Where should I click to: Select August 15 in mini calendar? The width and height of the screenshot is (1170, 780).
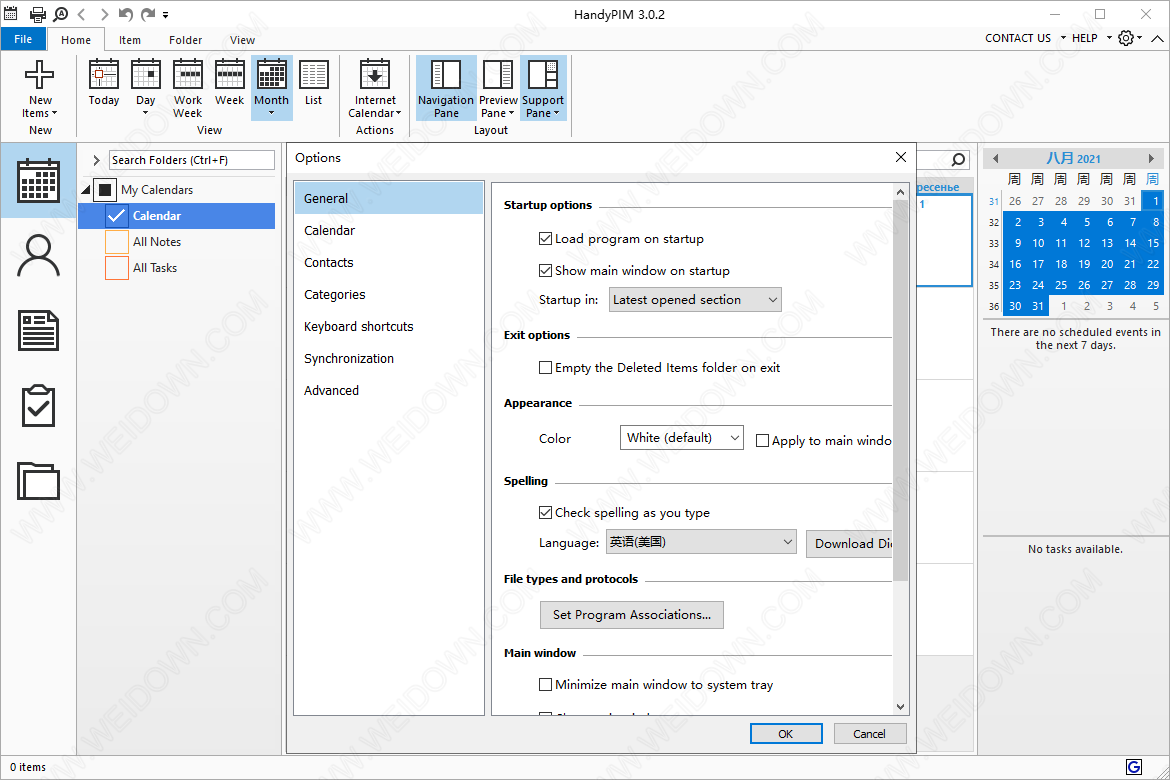coord(1153,243)
